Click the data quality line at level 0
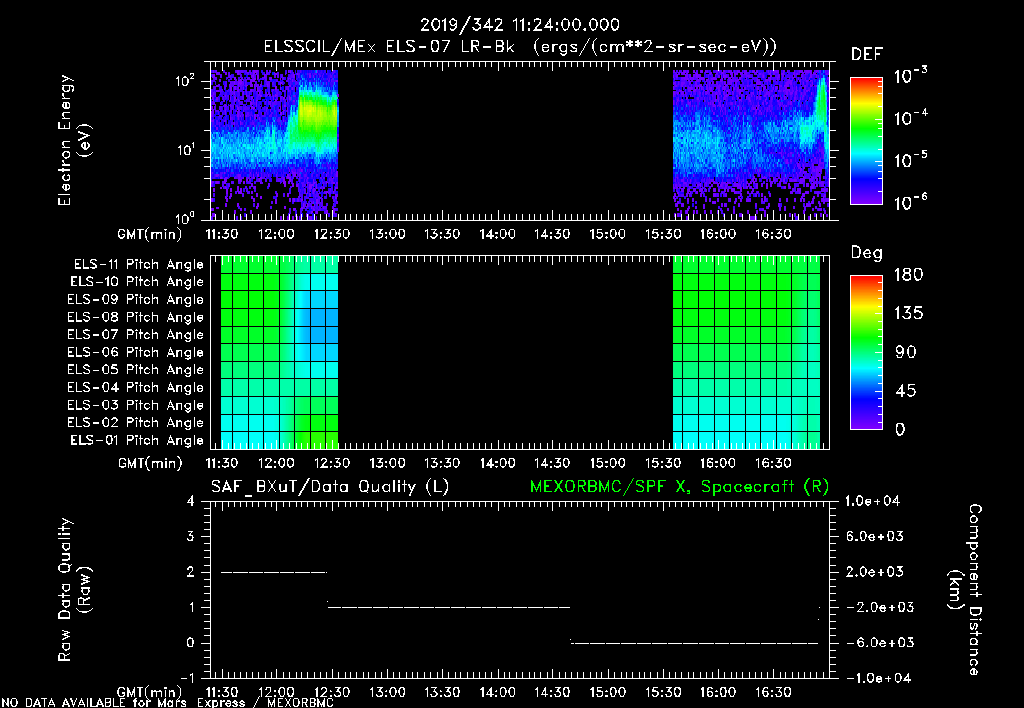This screenshot has width=1024, height=708. [695, 643]
